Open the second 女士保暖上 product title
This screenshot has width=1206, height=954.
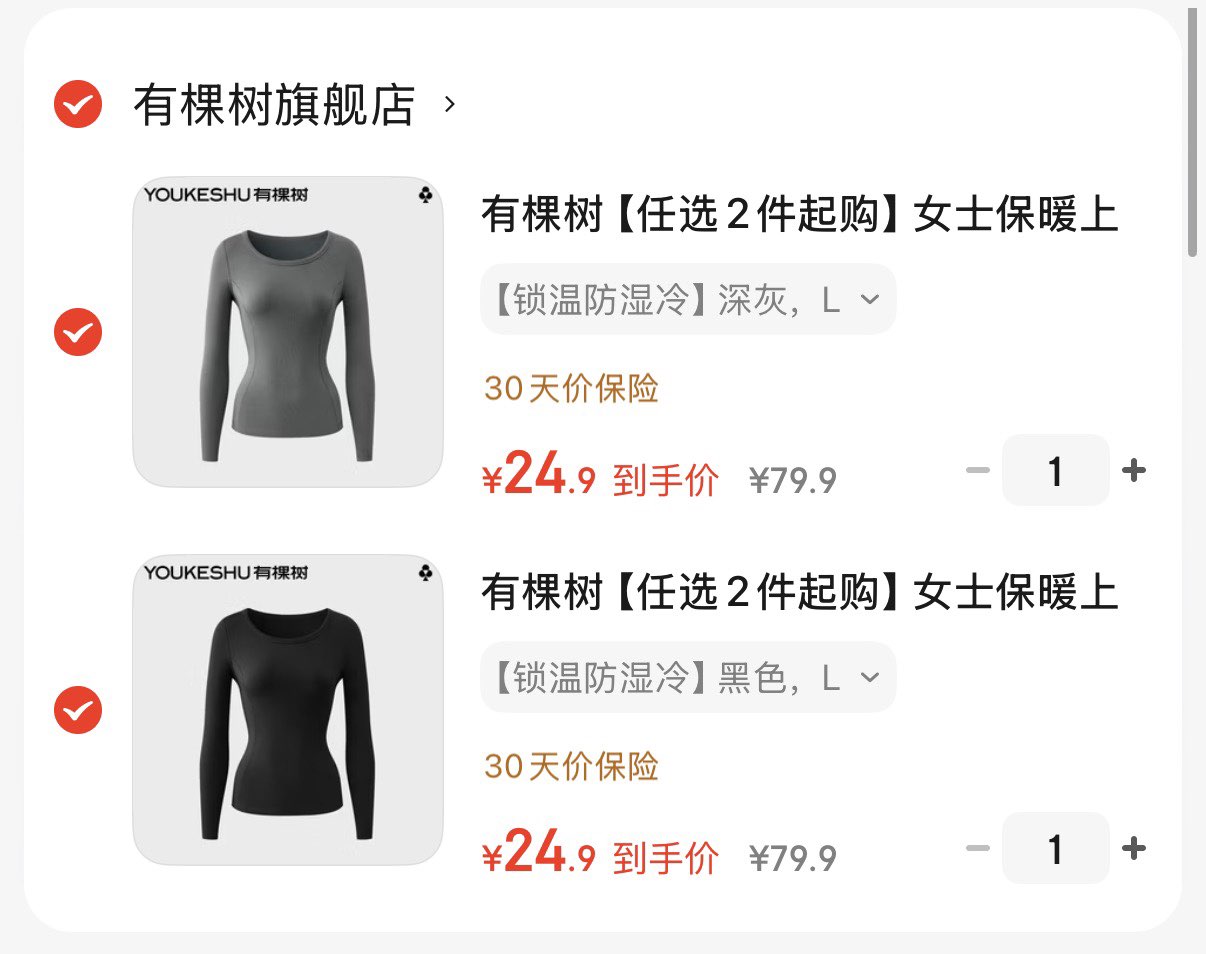click(x=800, y=593)
